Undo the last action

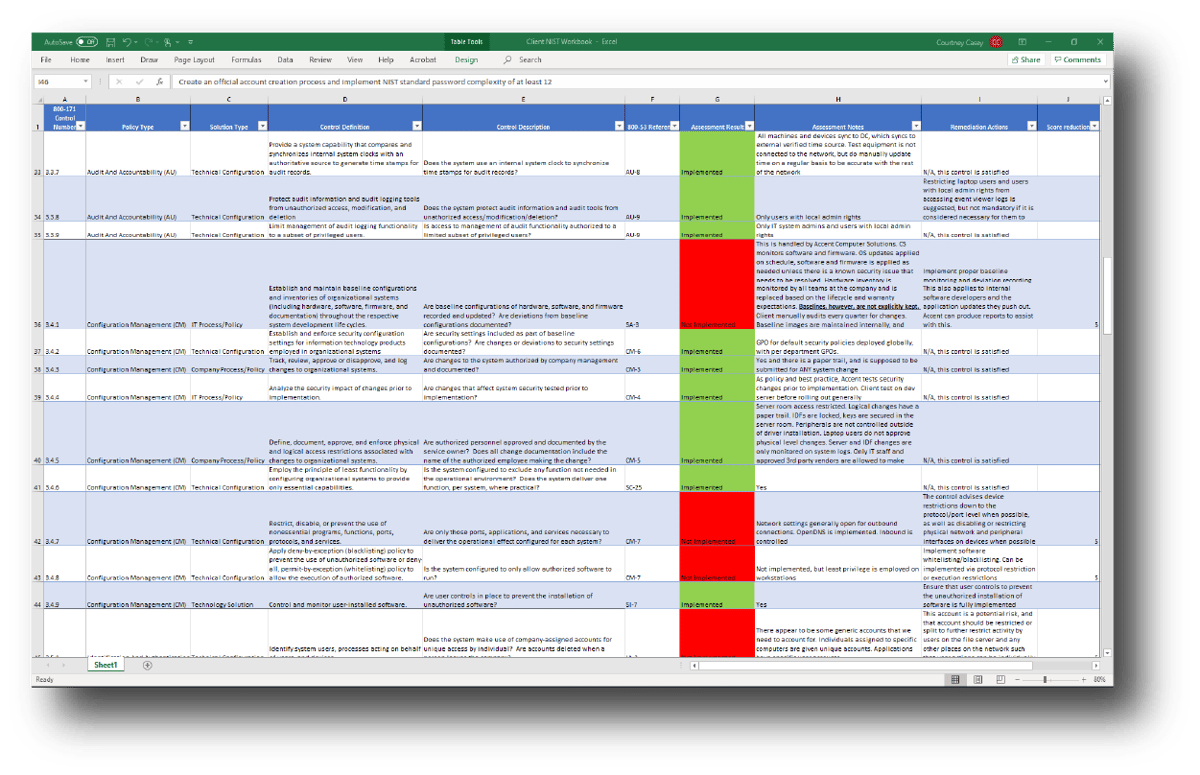pos(127,42)
